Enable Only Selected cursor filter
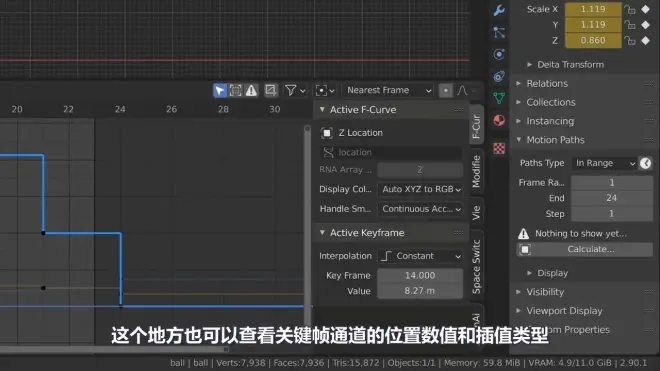Viewport: 660px width, 371px height. click(220, 90)
